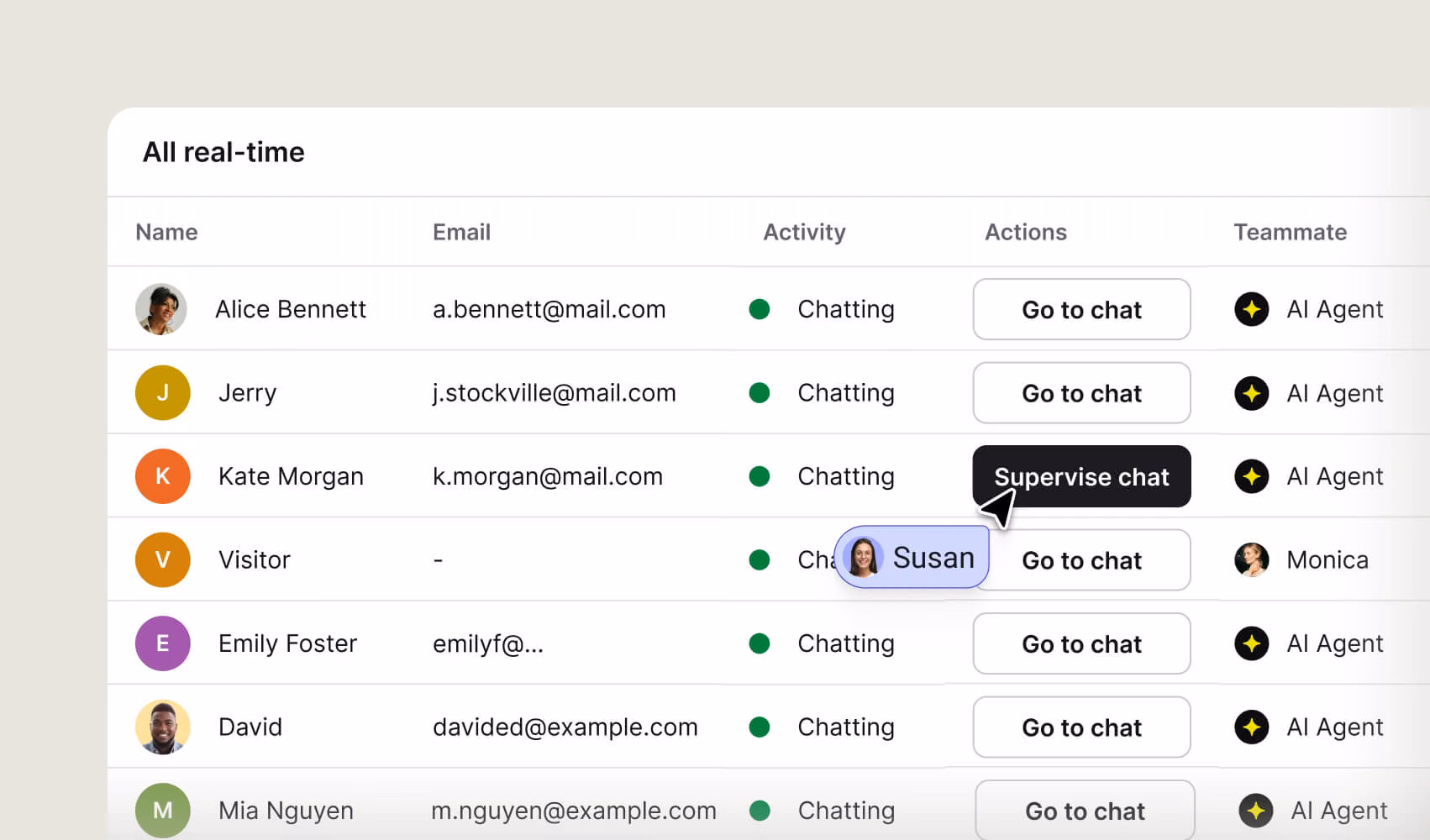Click the AI Agent icon in Mia Nguyen's row
The image size is (1430, 840).
pyautogui.click(x=1255, y=811)
